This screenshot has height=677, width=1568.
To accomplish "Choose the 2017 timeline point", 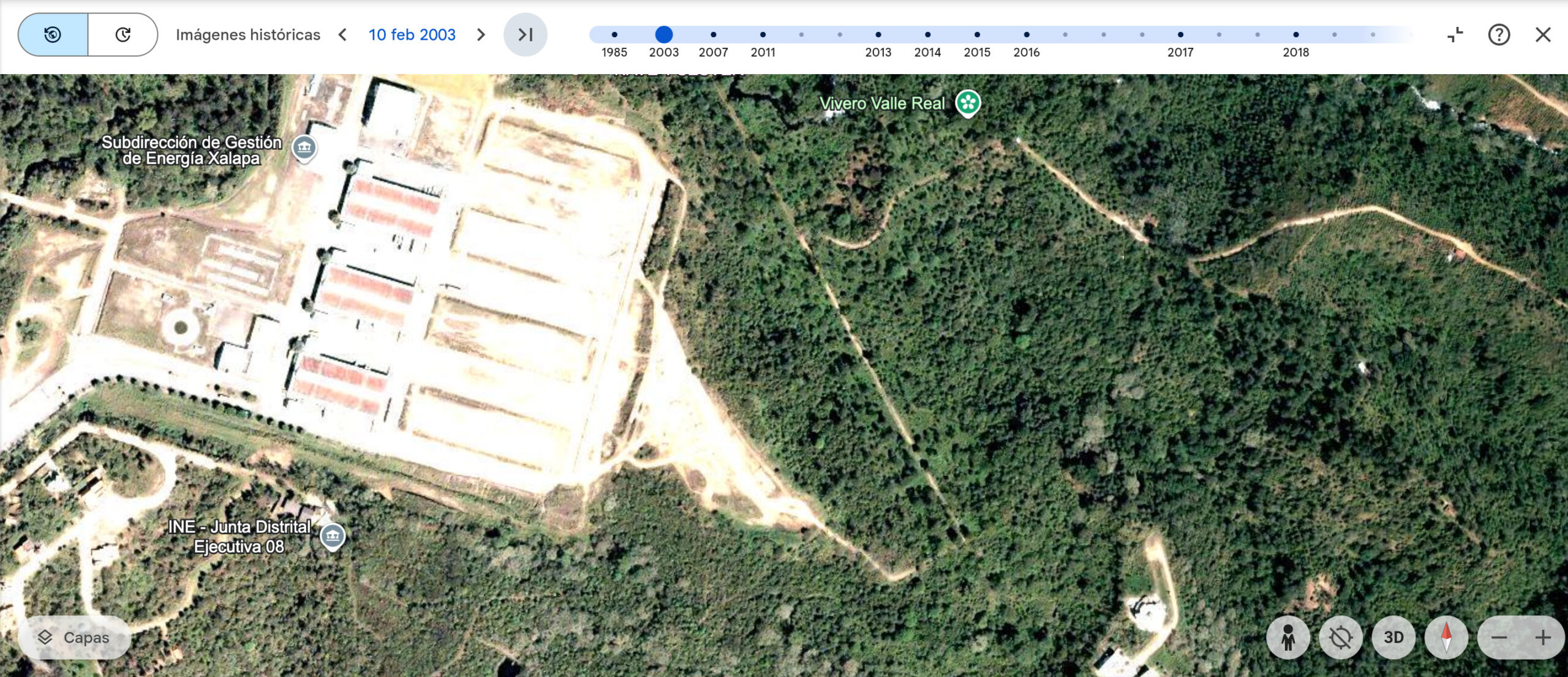I will [1180, 35].
